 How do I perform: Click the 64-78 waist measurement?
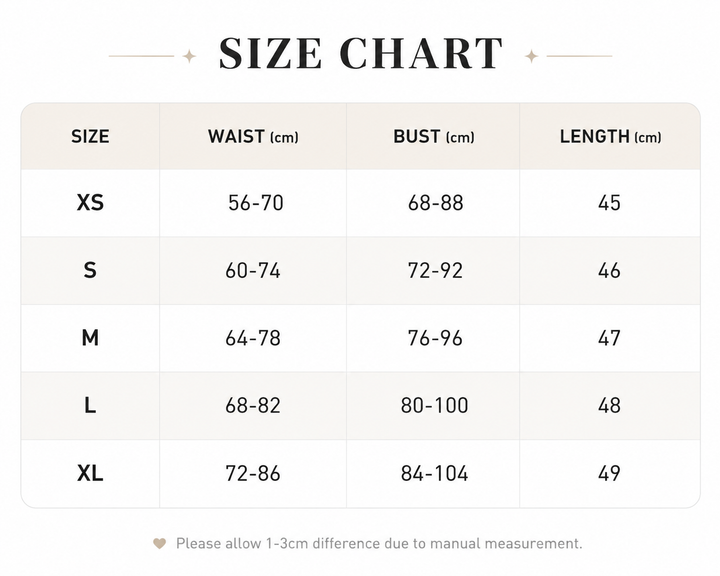click(253, 339)
